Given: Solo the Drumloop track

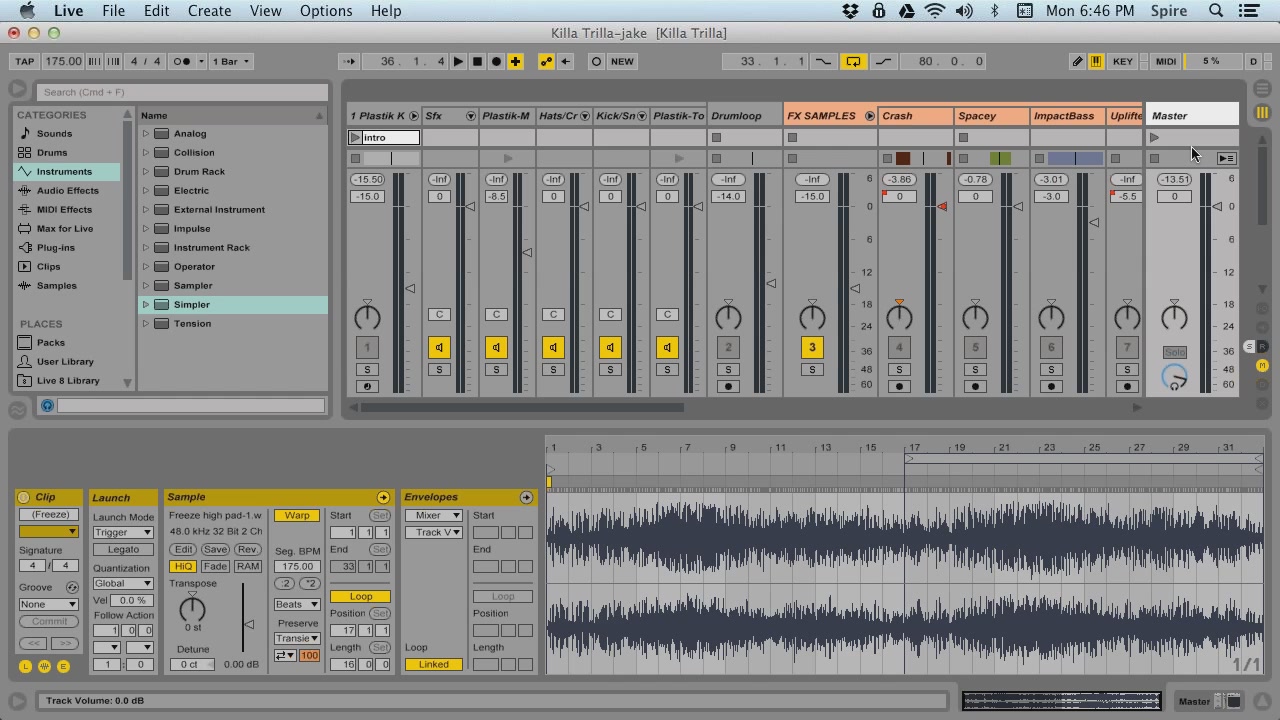Looking at the screenshot, I should tap(728, 370).
